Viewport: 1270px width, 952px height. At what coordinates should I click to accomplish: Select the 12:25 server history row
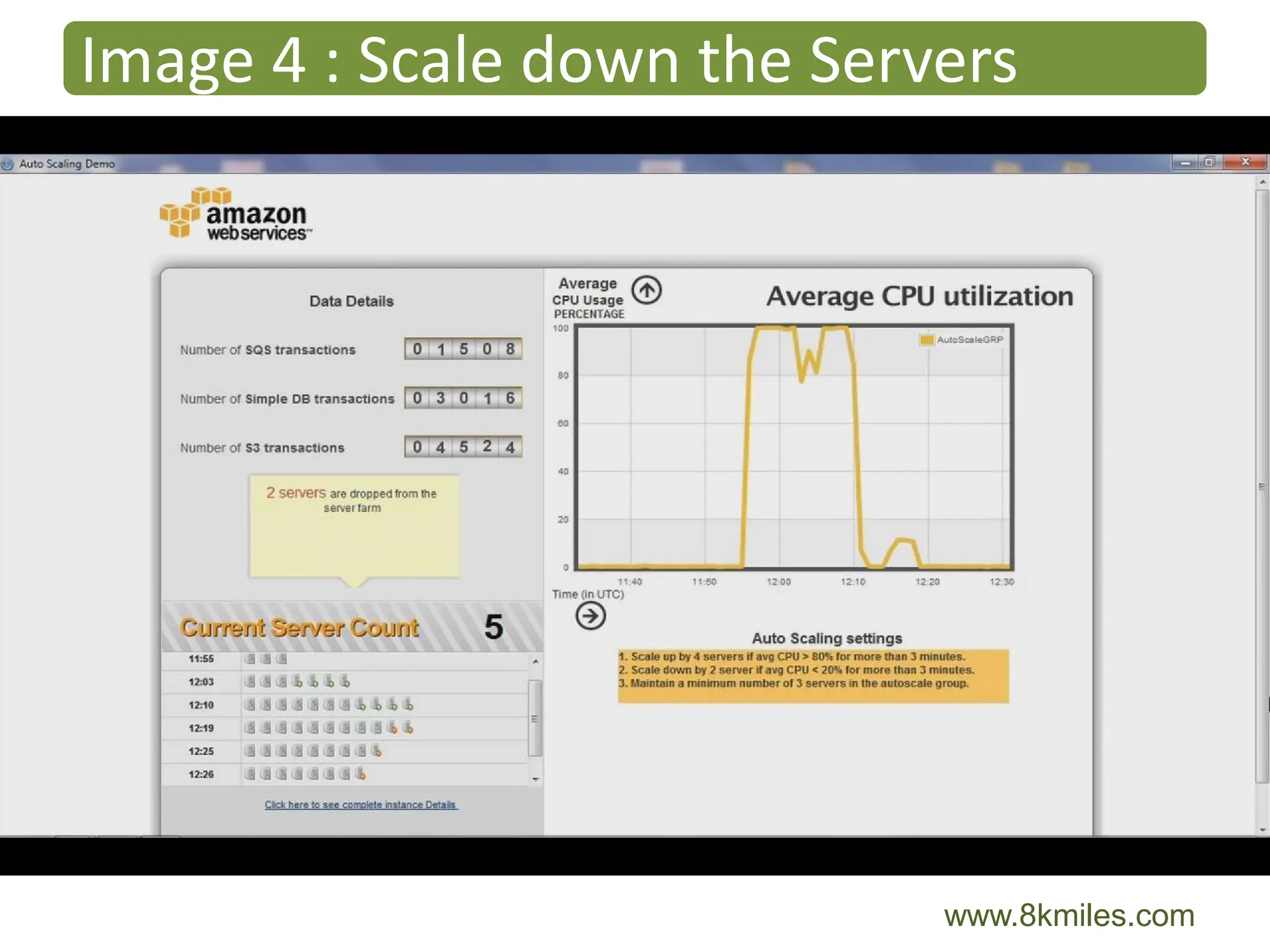click(x=344, y=751)
